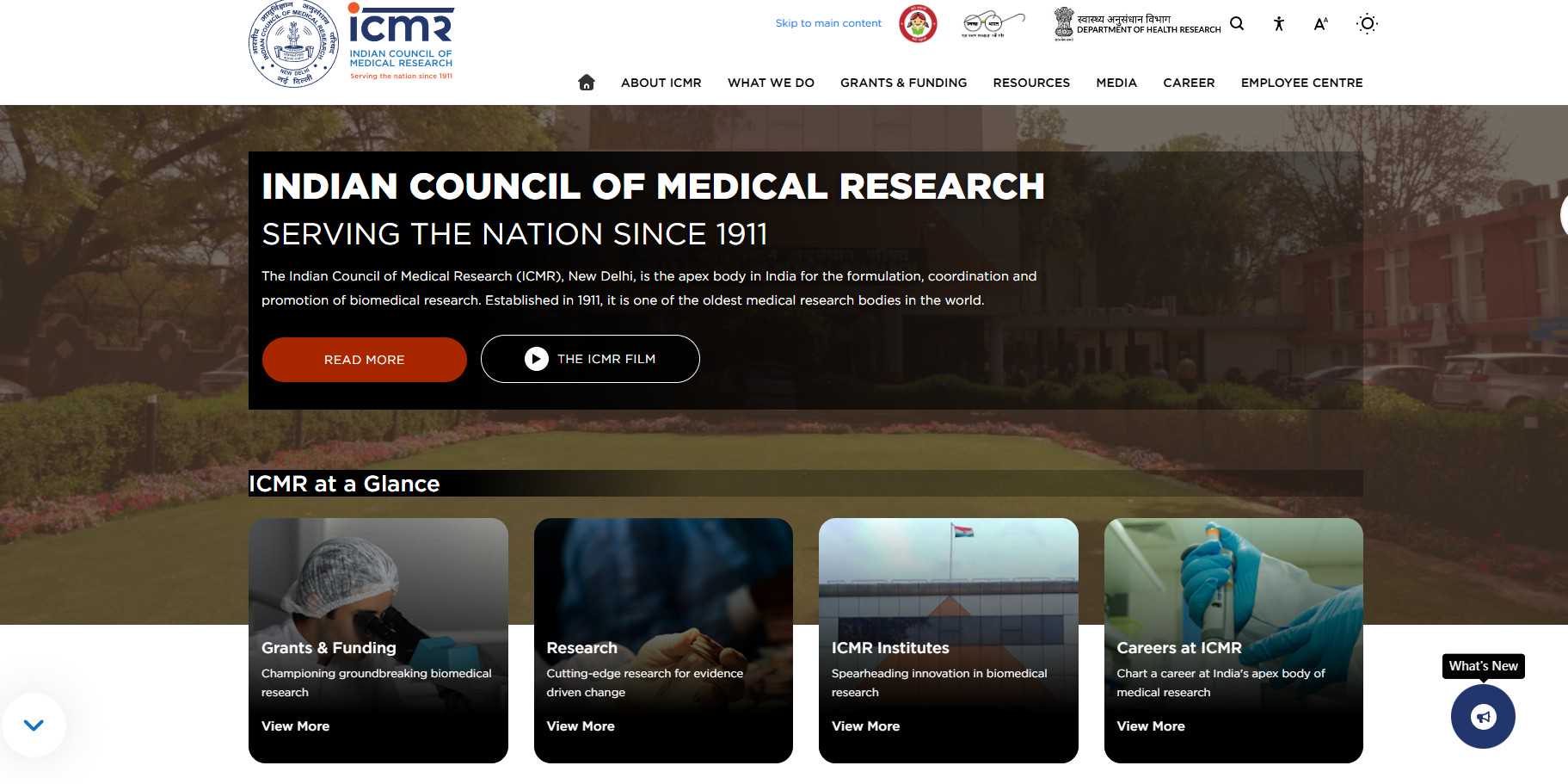Image resolution: width=1568 pixels, height=784 pixels.
Task: Open the Grants & Funding menu
Action: coord(904,83)
